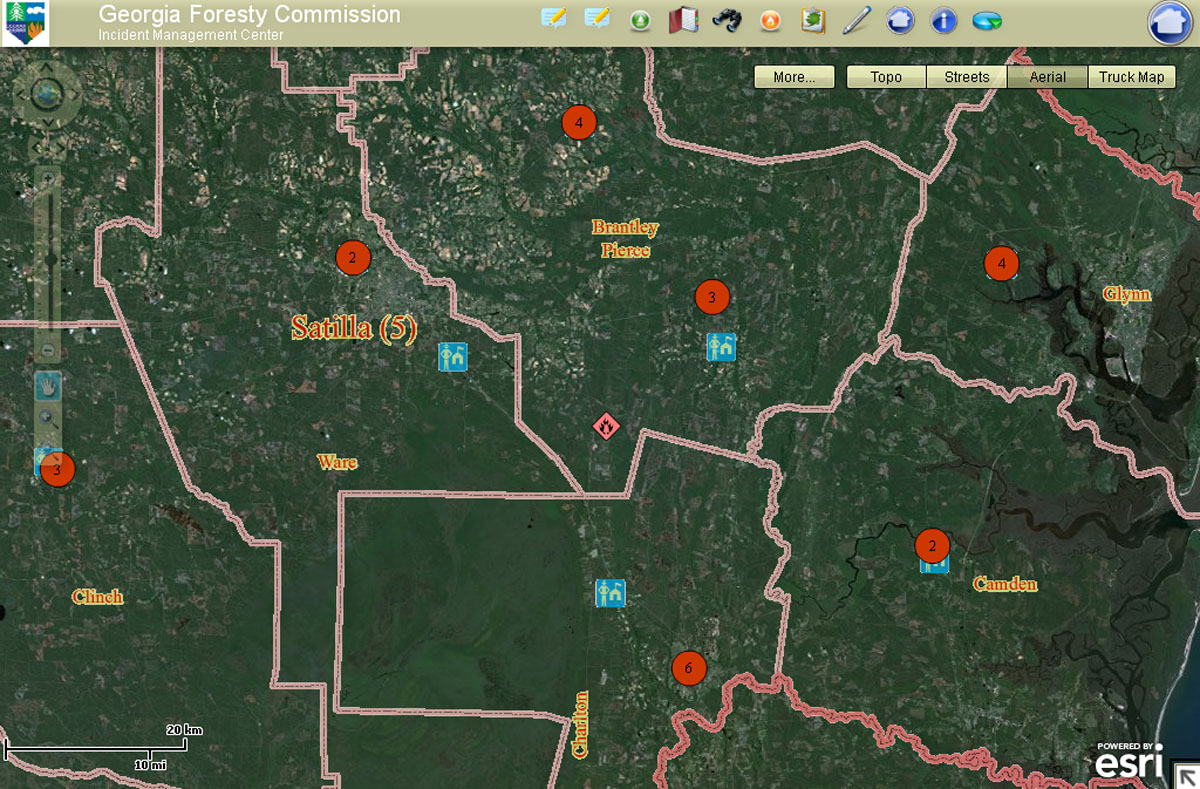This screenshot has width=1200, height=789.
Task: Click cluster marker 4 near Glynn
Action: pyautogui.click(x=1001, y=263)
